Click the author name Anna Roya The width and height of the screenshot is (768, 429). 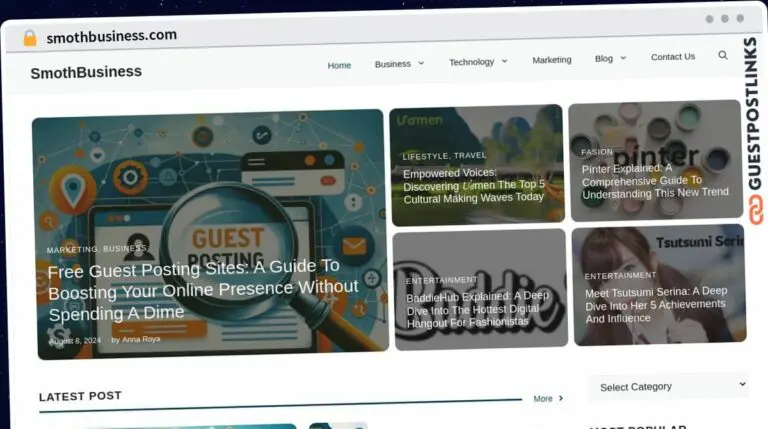tap(141, 339)
